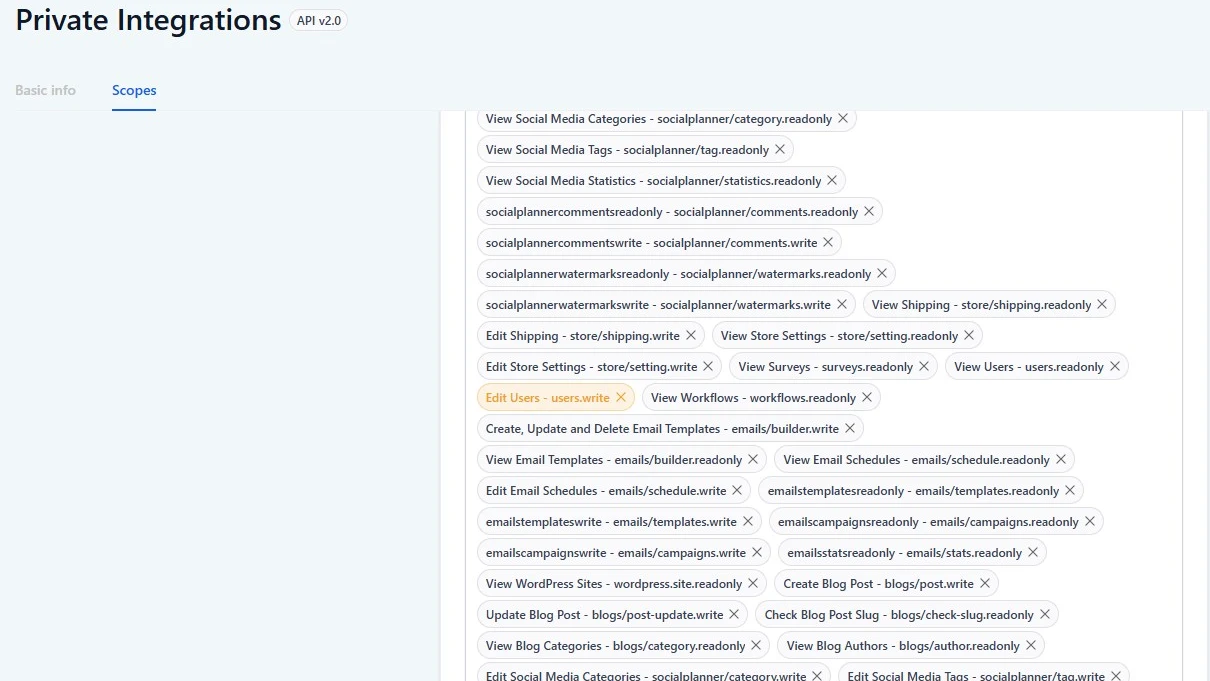The height and width of the screenshot is (681, 1210).
Task: Remove the Edit Email Schedules scope
Action: [x=737, y=491]
